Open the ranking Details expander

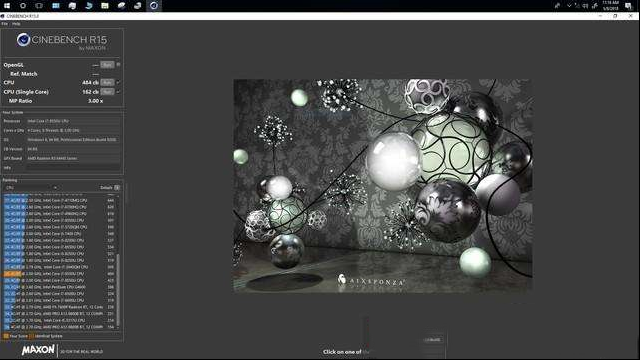click(117, 188)
